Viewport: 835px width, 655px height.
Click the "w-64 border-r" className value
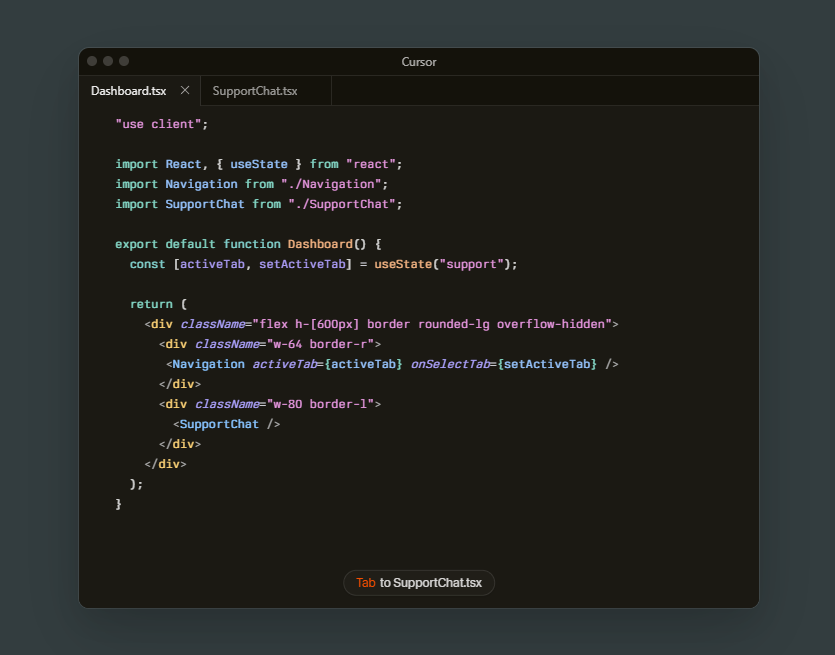(320, 344)
